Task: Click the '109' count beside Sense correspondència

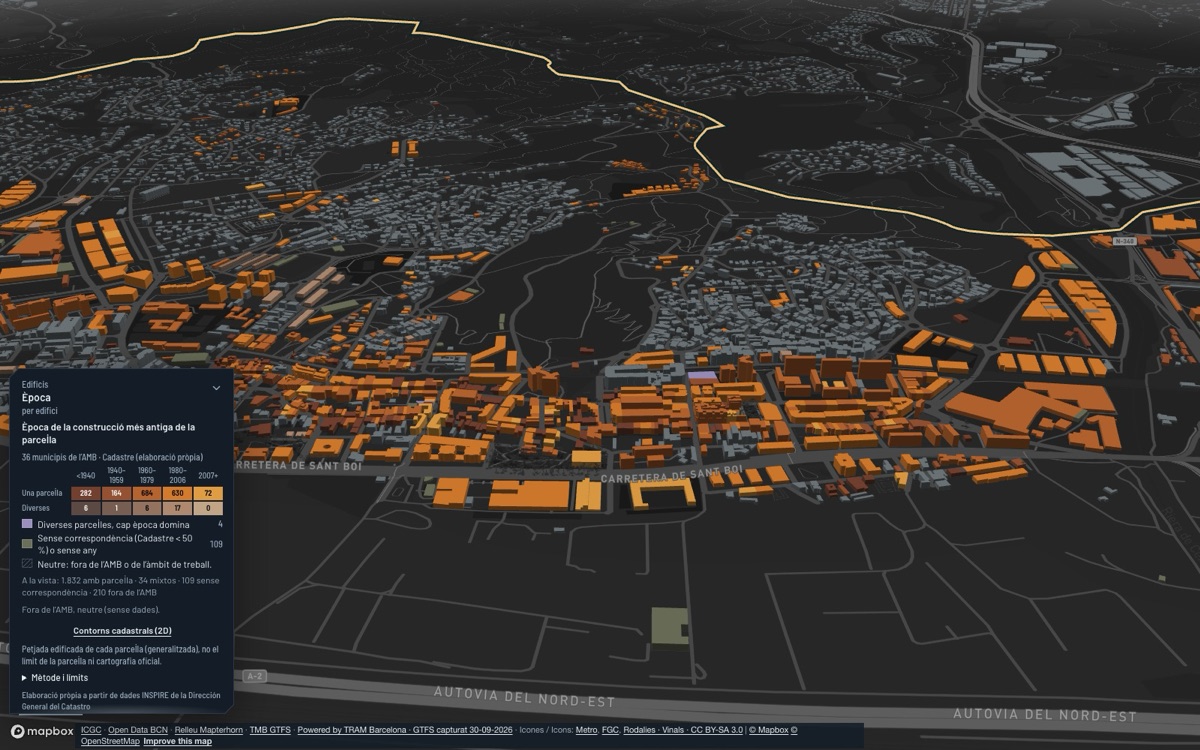Action: (216, 544)
